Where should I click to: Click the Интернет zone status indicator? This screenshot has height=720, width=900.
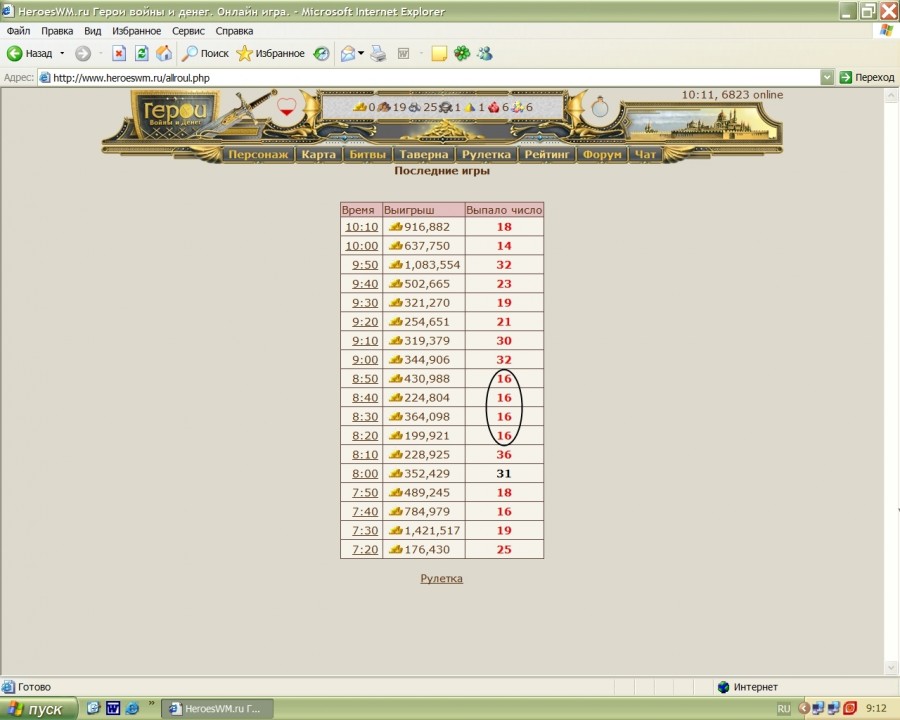tap(748, 687)
